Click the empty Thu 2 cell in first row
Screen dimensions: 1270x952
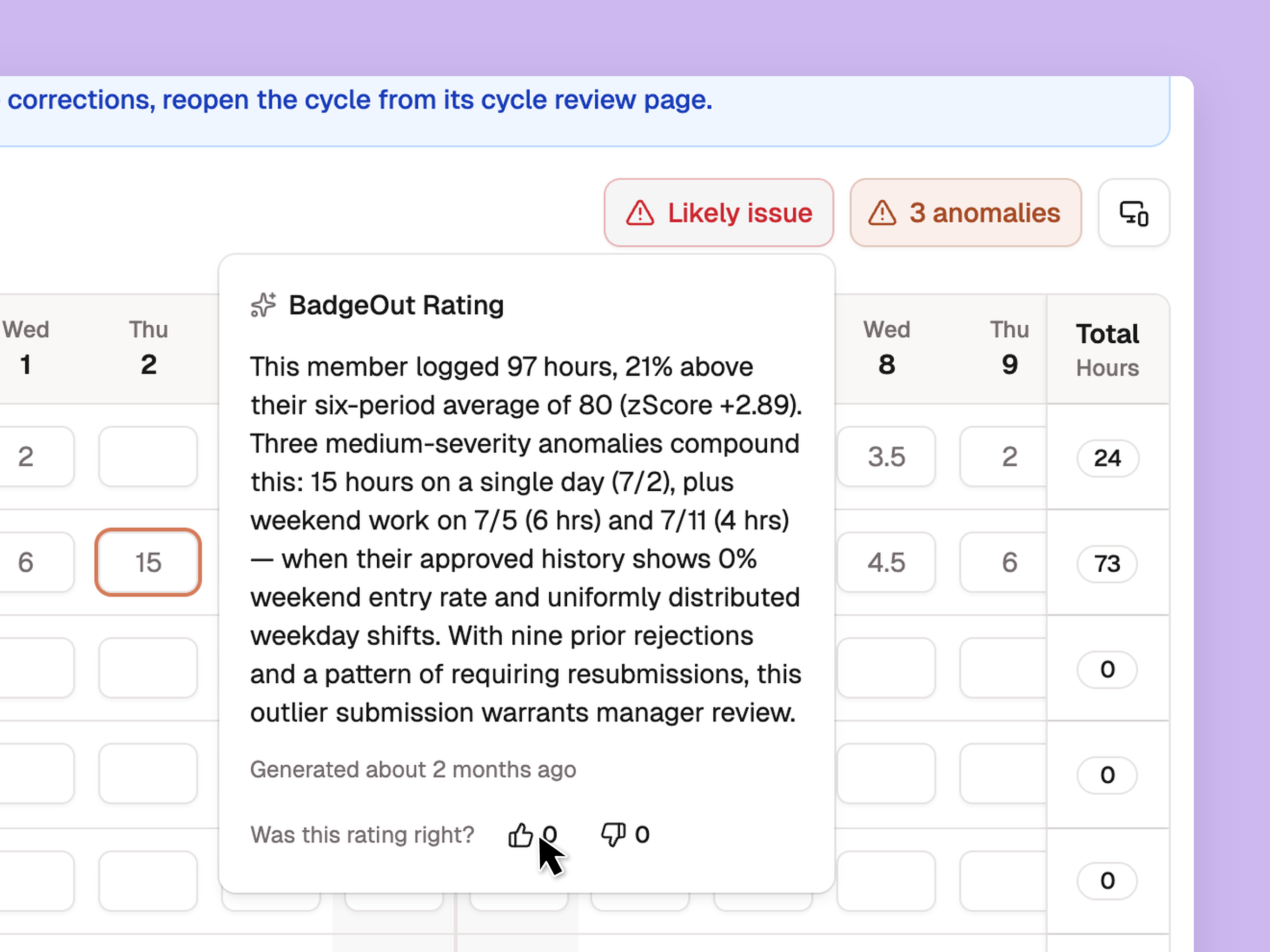(148, 457)
